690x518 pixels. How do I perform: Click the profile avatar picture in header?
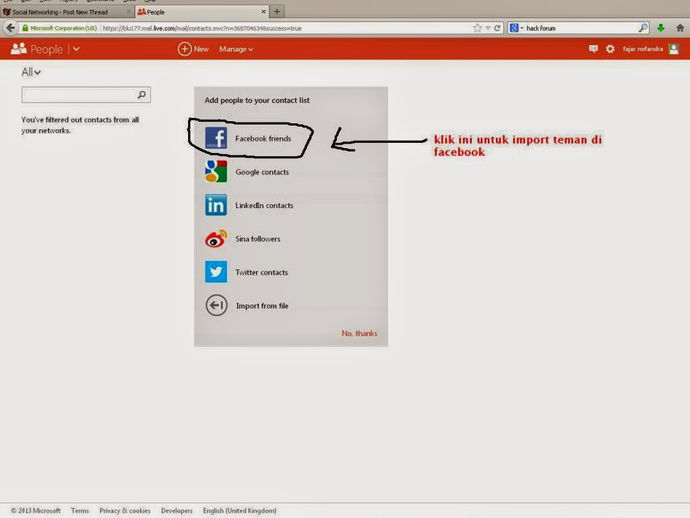(x=674, y=49)
